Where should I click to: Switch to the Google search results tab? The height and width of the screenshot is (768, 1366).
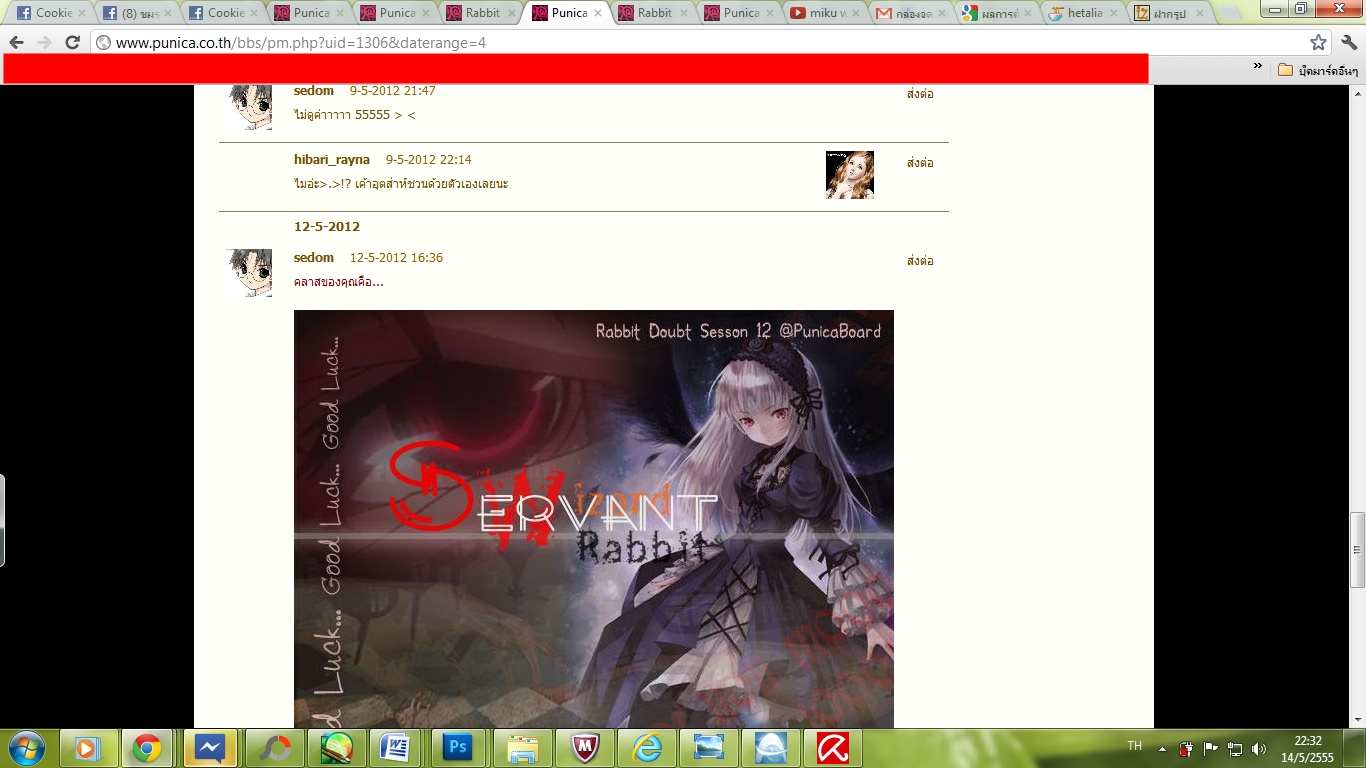pos(997,13)
